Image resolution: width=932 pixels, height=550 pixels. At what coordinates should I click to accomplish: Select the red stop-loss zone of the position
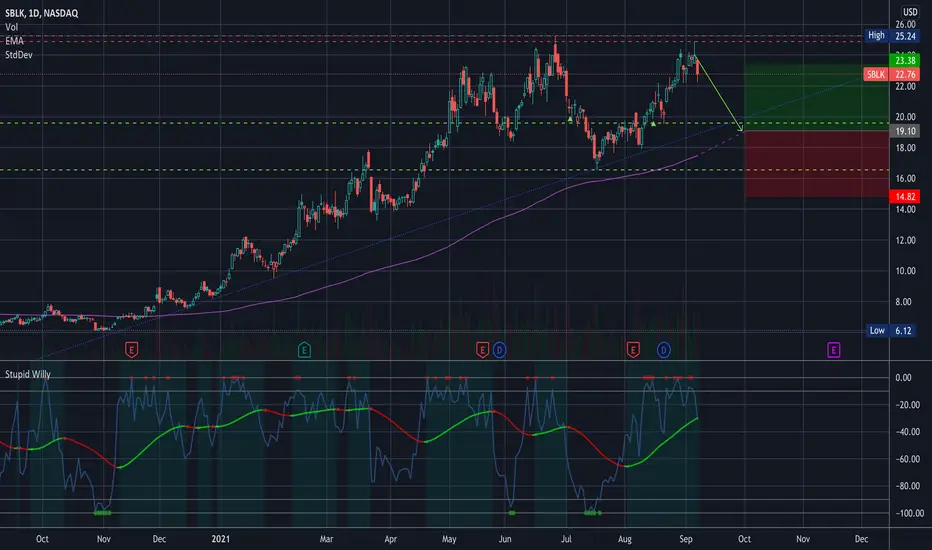[x=817, y=164]
